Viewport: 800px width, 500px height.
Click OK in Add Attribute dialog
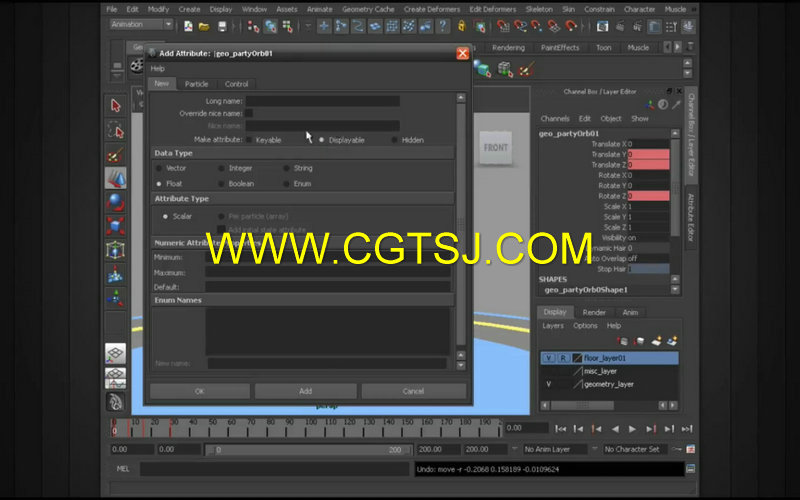(199, 391)
